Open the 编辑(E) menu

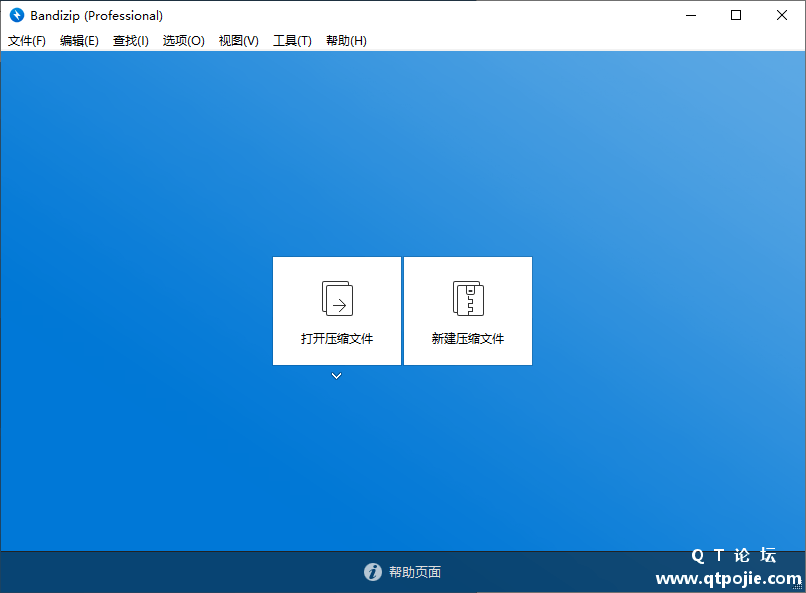point(79,41)
